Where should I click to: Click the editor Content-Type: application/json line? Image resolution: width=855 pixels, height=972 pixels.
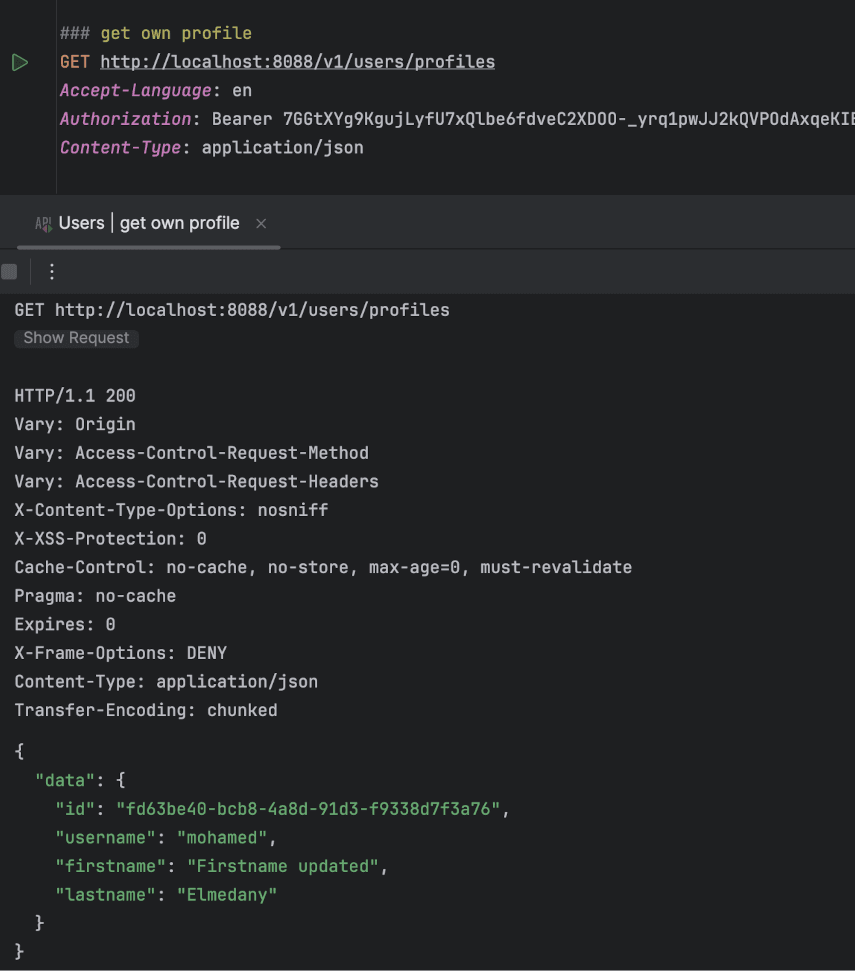pos(211,148)
